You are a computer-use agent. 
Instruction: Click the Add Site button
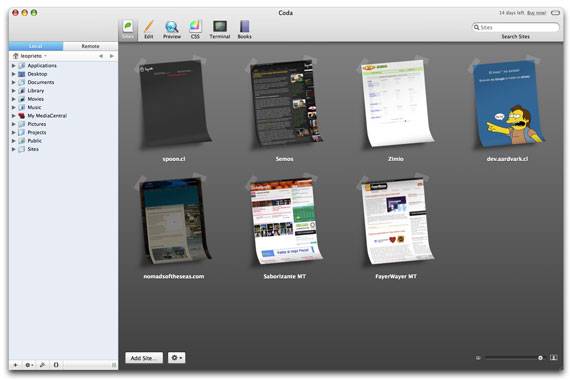[x=144, y=358]
